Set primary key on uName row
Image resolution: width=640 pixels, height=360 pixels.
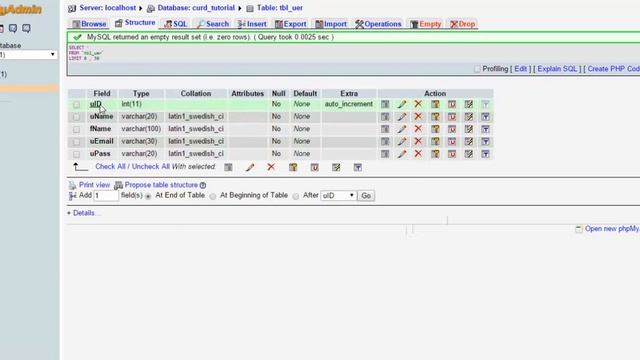435,117
